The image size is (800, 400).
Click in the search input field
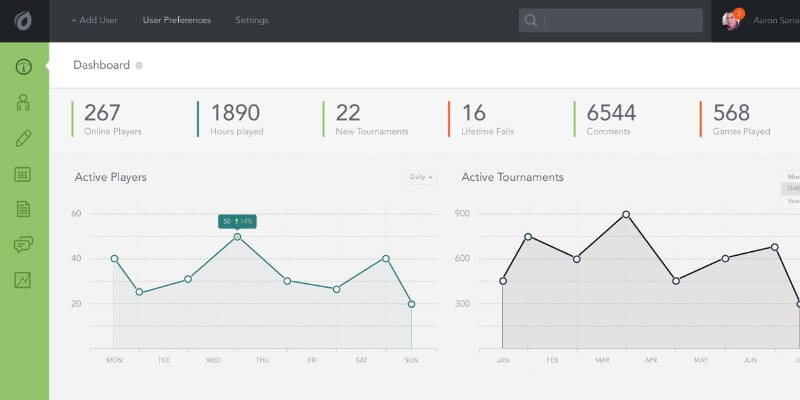pyautogui.click(x=622, y=20)
